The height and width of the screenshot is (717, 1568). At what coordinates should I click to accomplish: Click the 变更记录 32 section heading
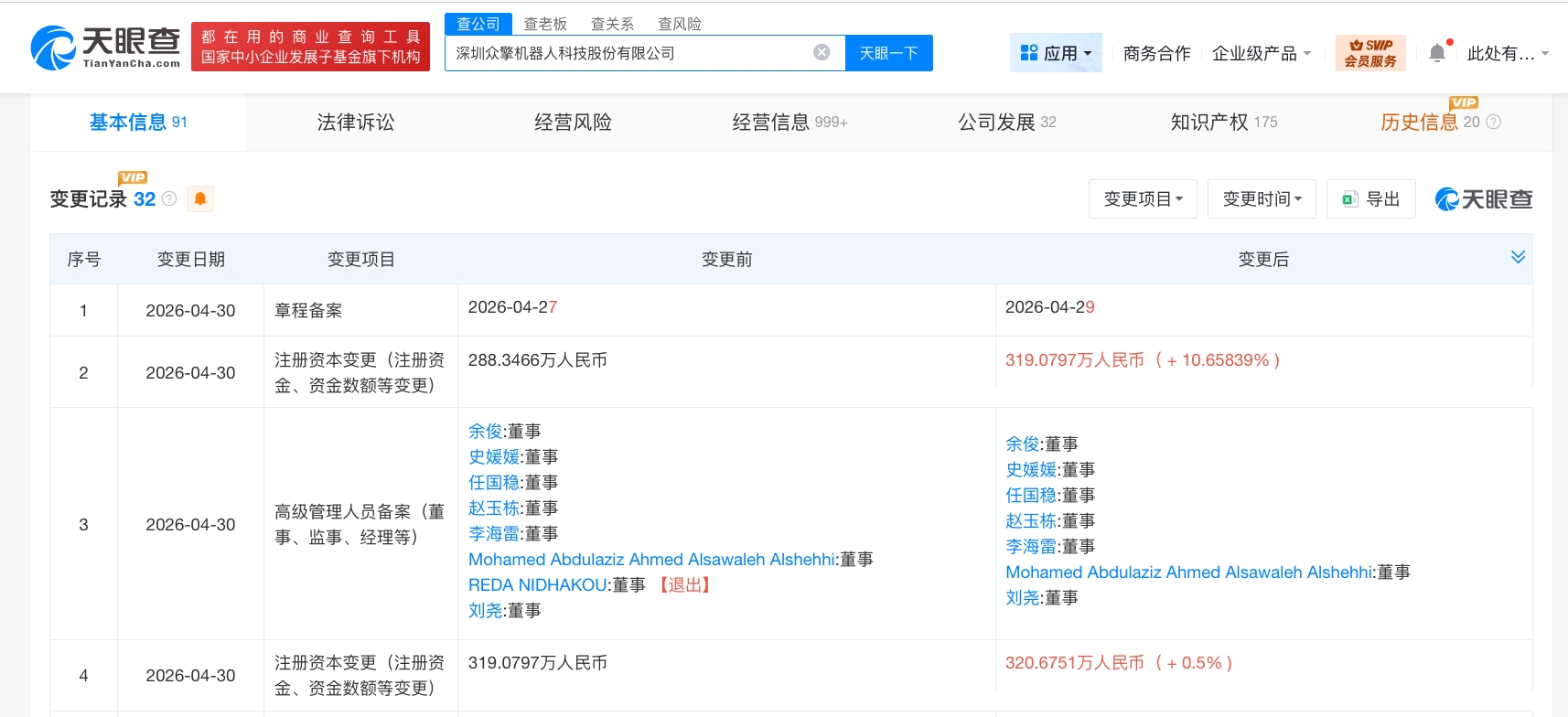click(x=102, y=198)
